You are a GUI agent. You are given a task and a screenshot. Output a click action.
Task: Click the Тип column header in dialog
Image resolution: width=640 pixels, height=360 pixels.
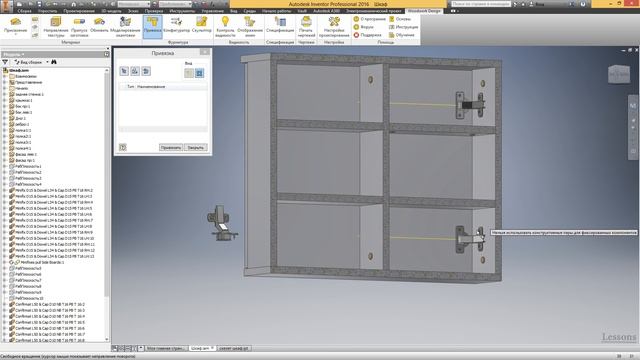click(x=130, y=87)
